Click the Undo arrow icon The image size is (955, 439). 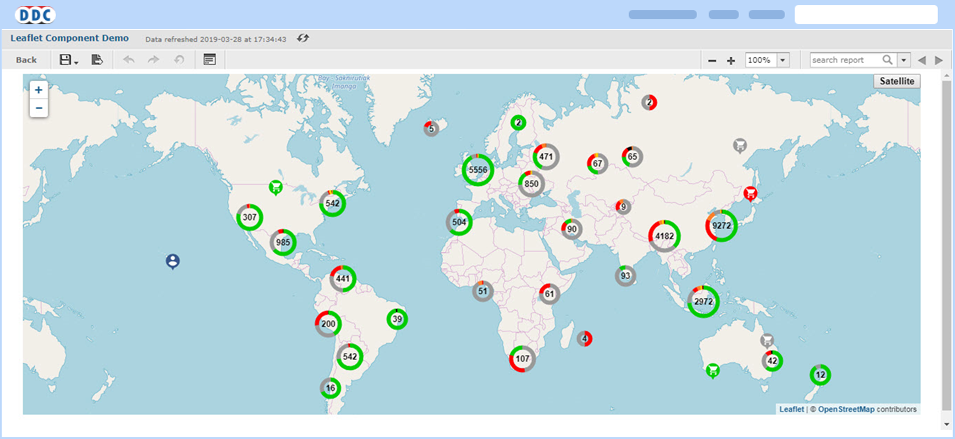[129, 60]
